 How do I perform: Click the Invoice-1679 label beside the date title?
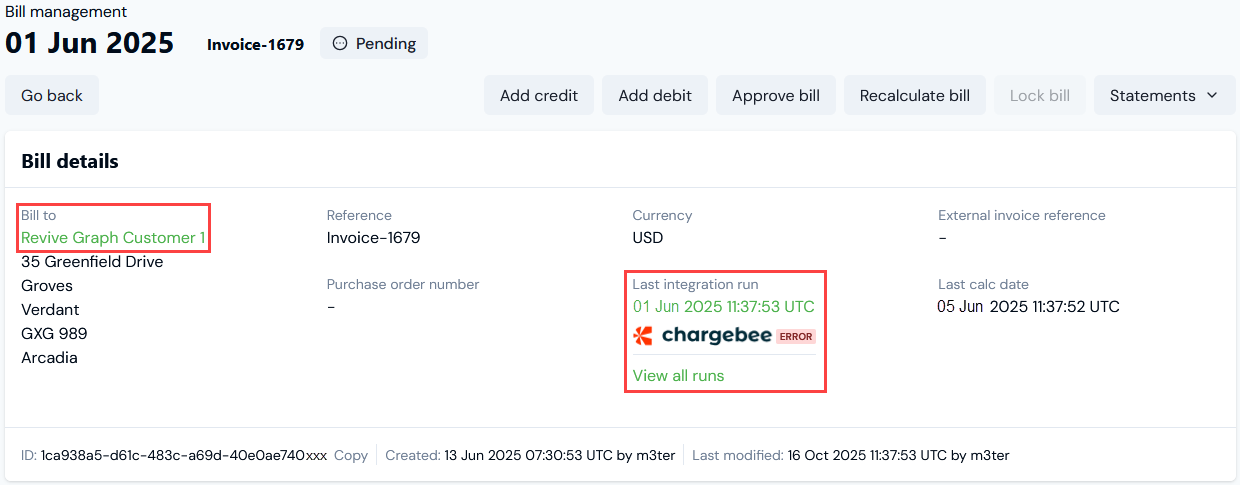(x=255, y=45)
